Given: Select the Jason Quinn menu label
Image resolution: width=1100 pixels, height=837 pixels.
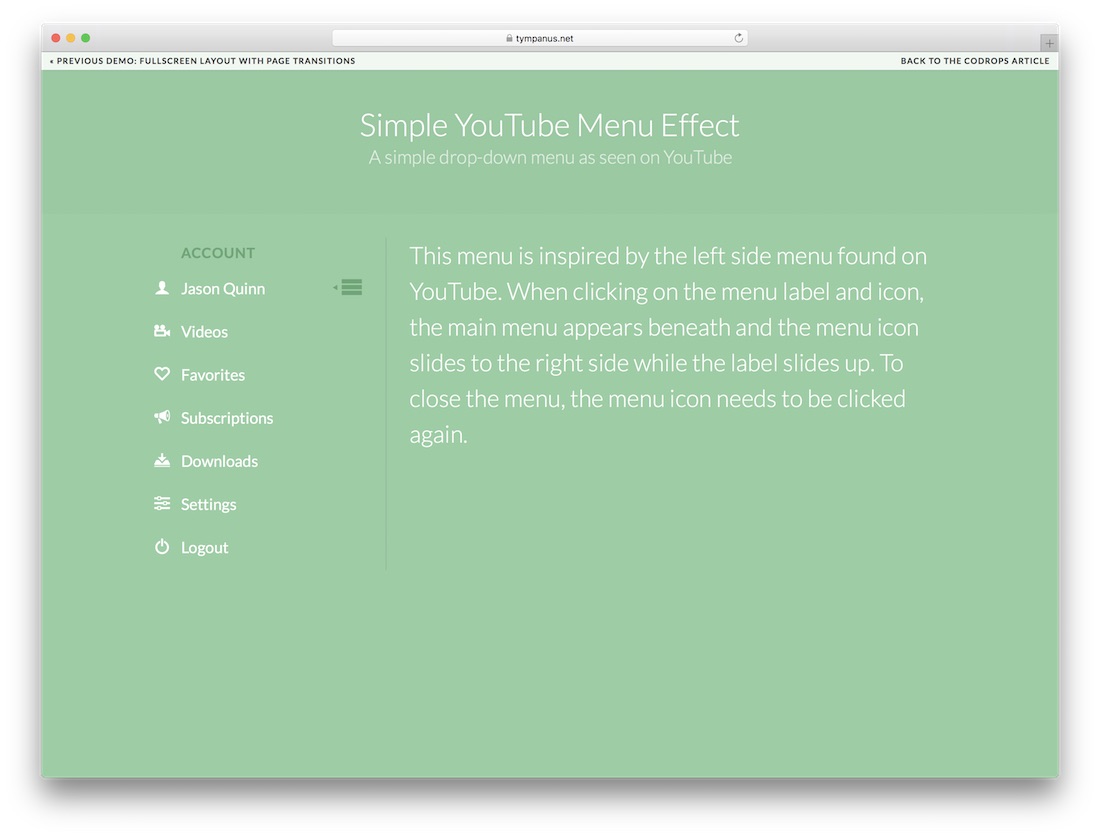Looking at the screenshot, I should 223,289.
